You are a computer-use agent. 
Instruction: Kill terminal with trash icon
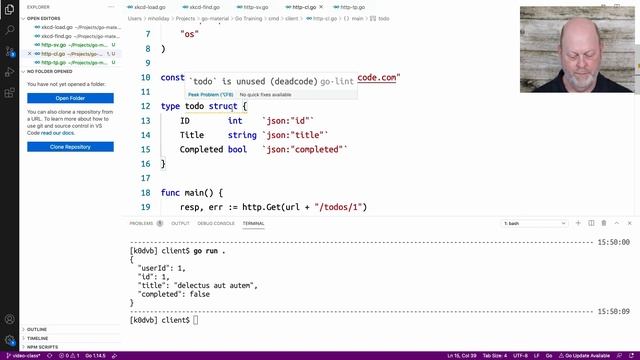click(x=604, y=223)
